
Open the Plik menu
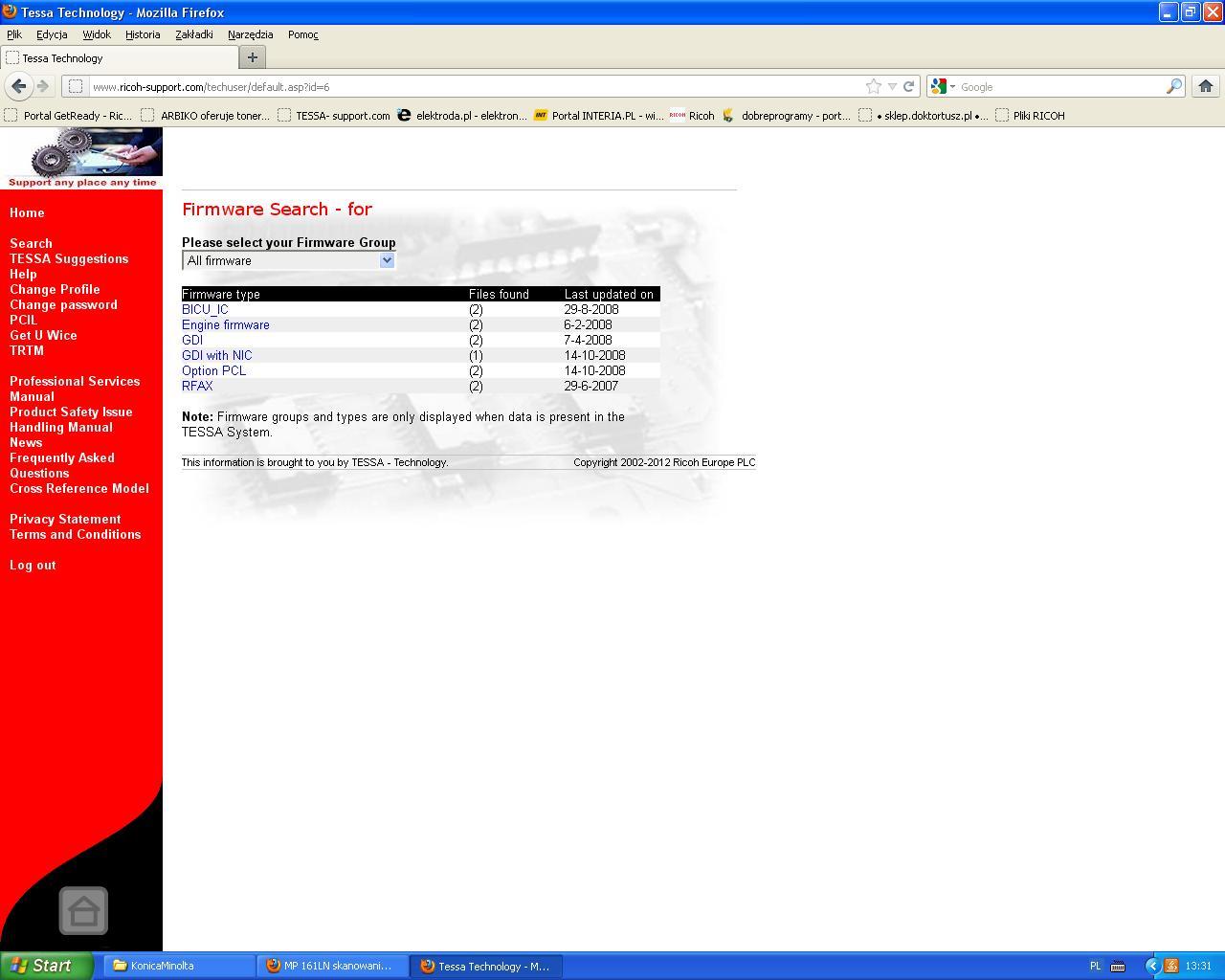[14, 34]
